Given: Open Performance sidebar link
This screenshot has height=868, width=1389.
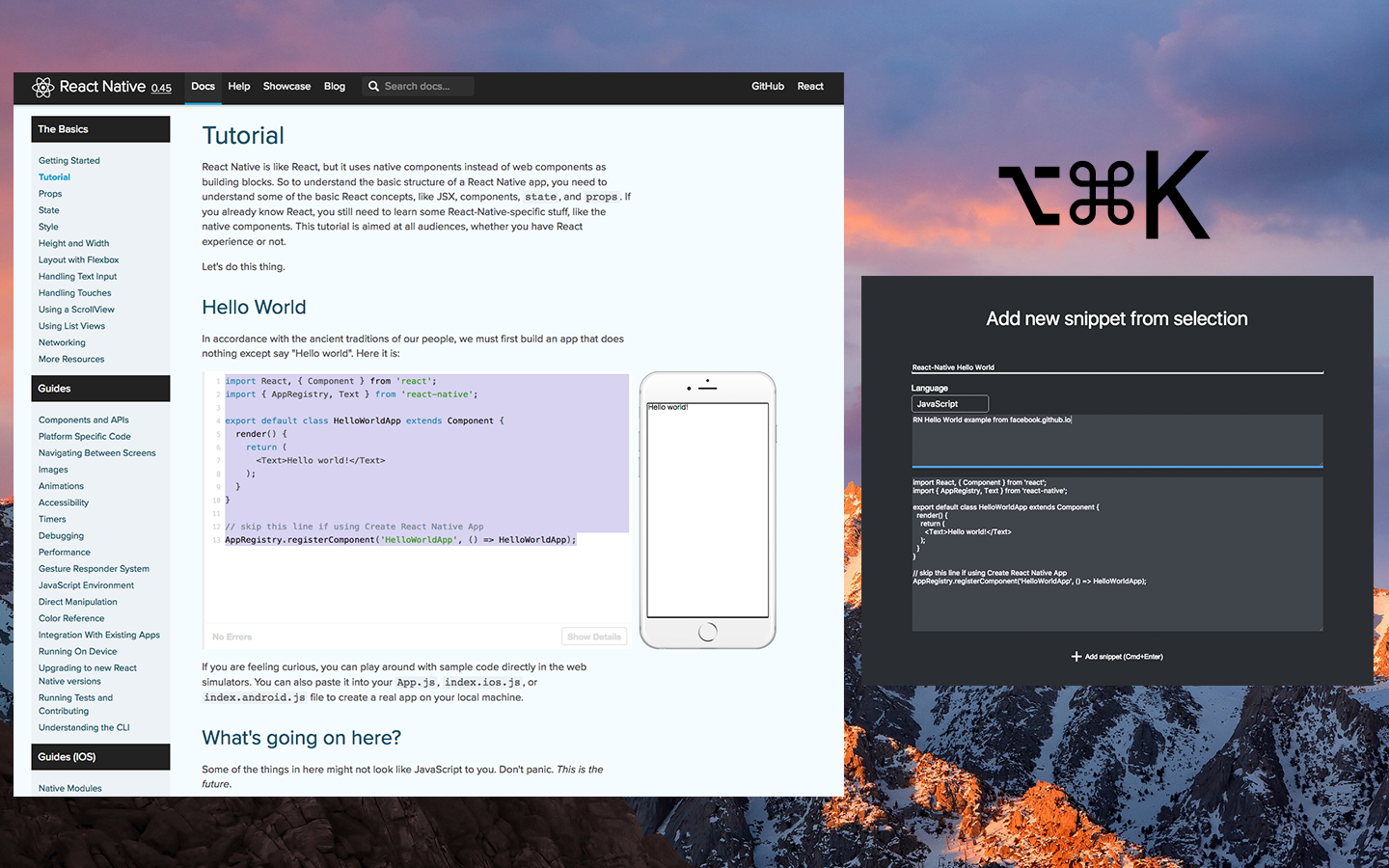Looking at the screenshot, I should (x=65, y=553).
